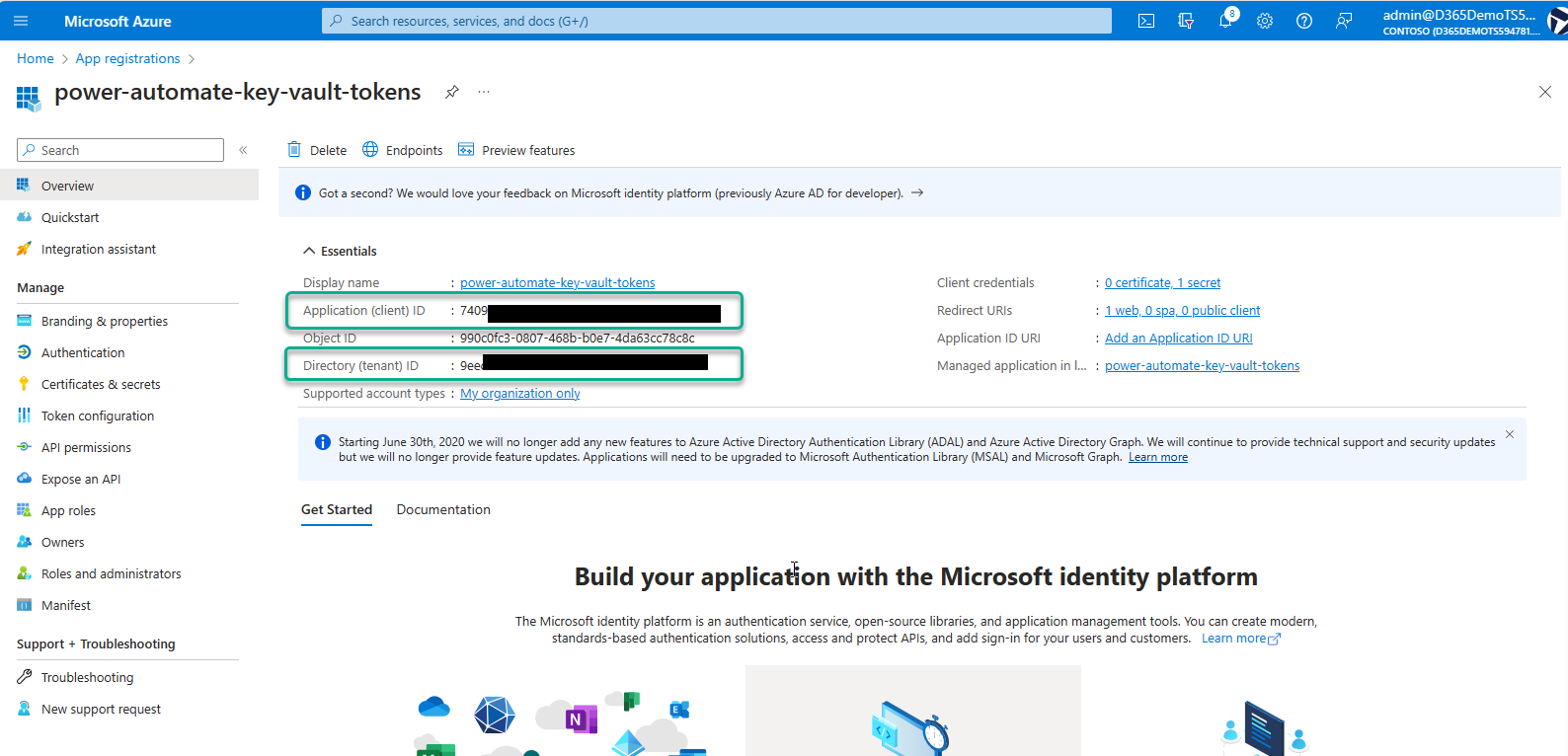Click the Owners people icon

tap(24, 542)
